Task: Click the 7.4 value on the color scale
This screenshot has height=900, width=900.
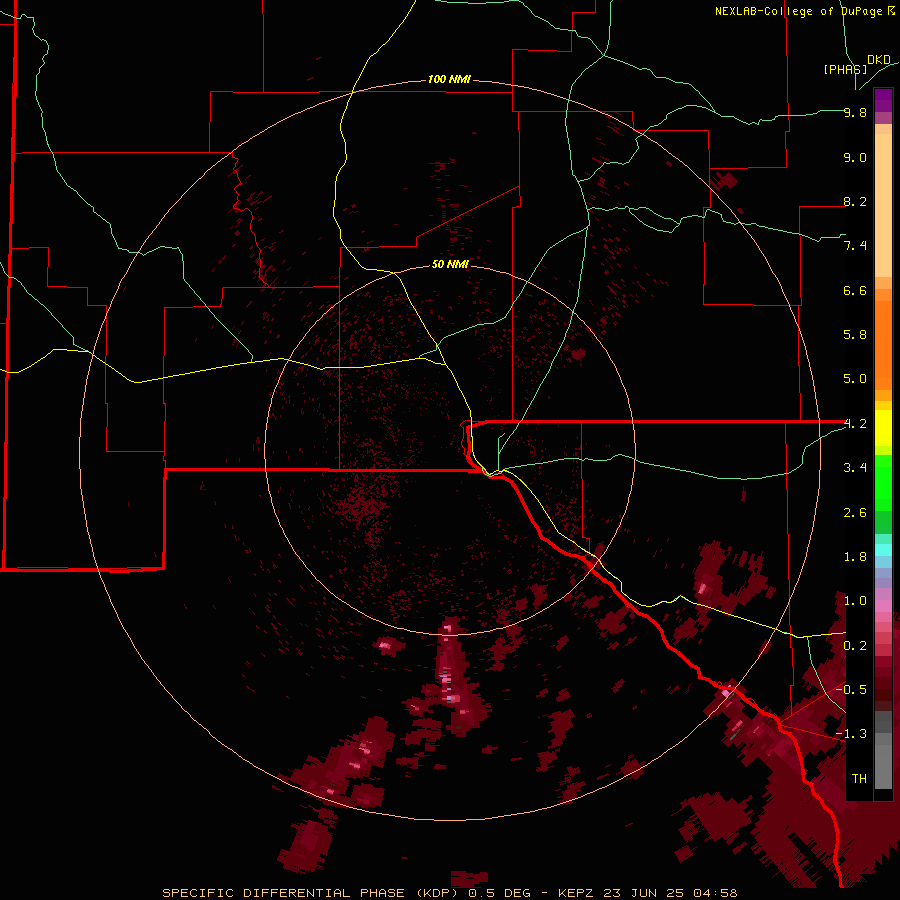Action: pos(855,246)
